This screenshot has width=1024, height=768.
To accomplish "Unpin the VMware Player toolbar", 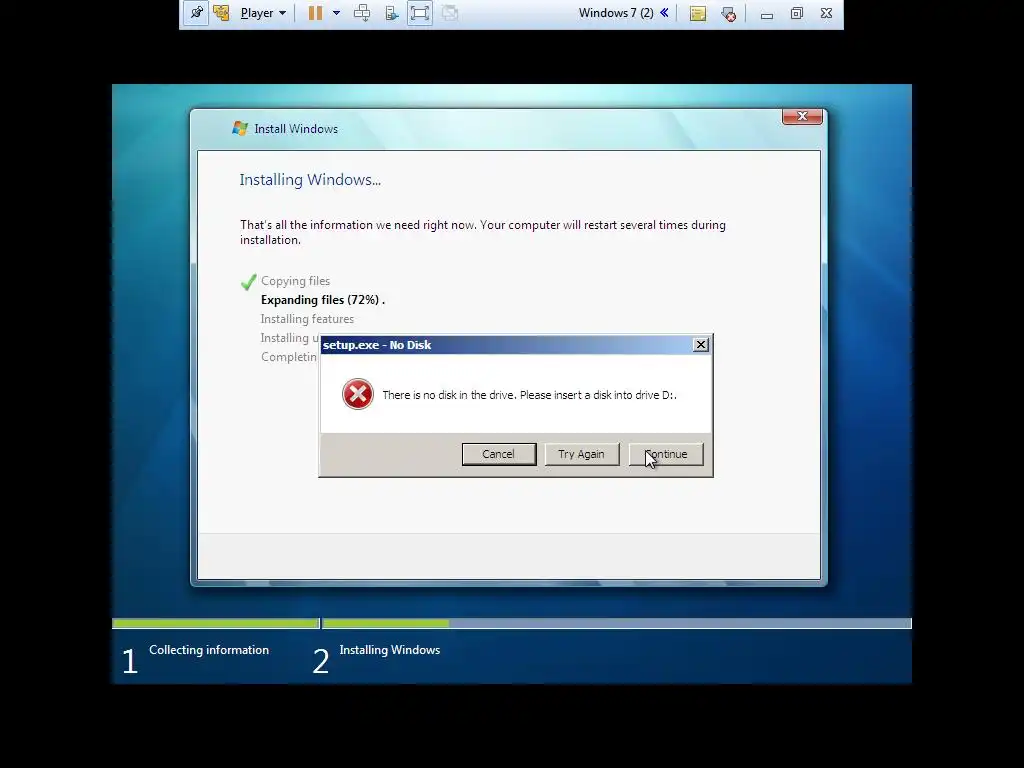I will tap(195, 13).
